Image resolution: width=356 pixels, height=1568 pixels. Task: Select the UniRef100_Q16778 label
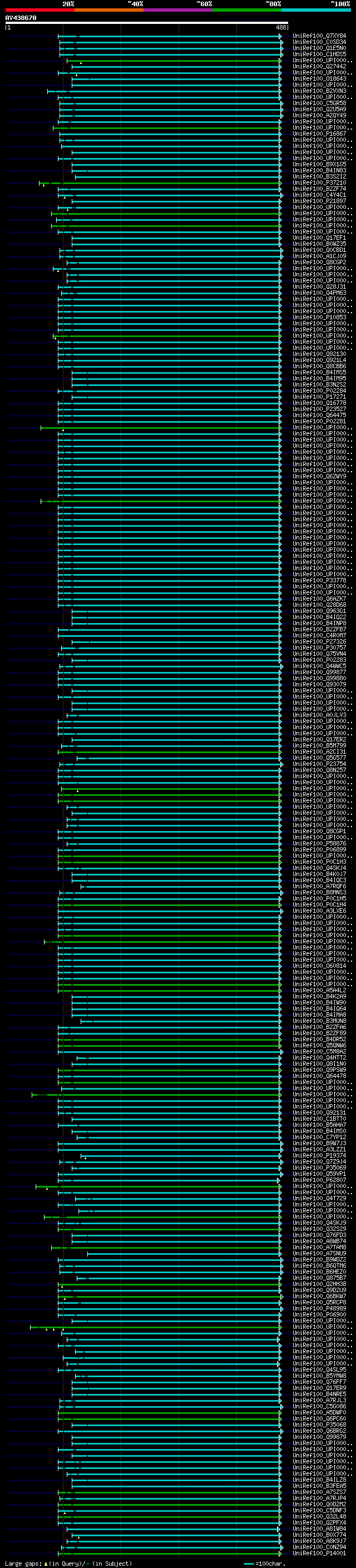pyautogui.click(x=319, y=403)
